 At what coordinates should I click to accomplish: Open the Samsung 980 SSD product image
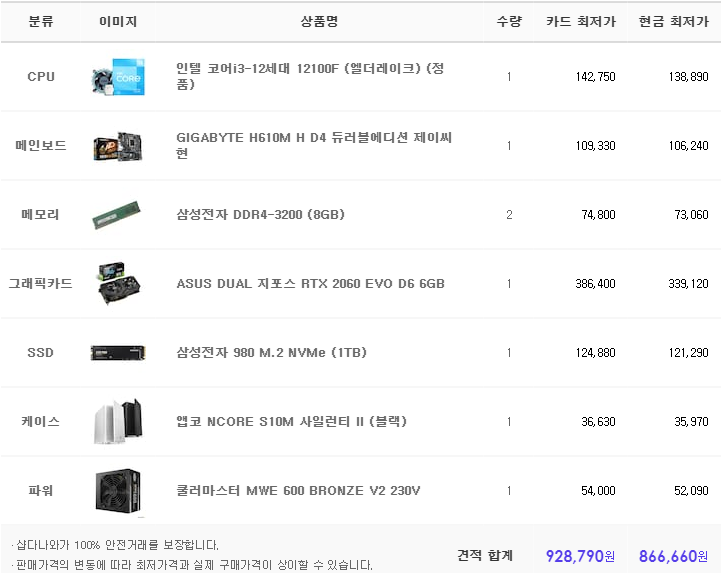(118, 353)
